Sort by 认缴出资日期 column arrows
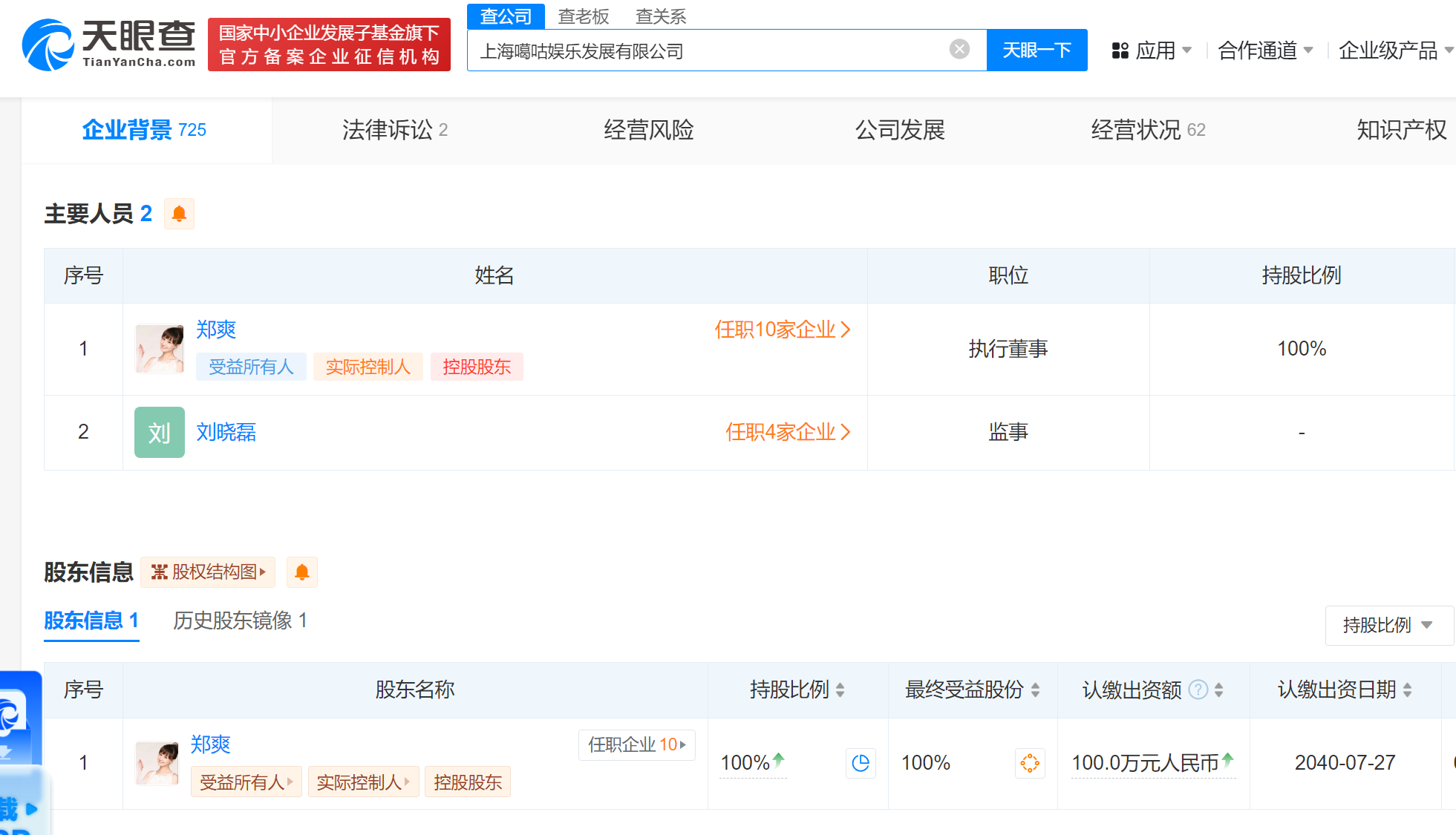Image resolution: width=1456 pixels, height=835 pixels. click(1407, 690)
